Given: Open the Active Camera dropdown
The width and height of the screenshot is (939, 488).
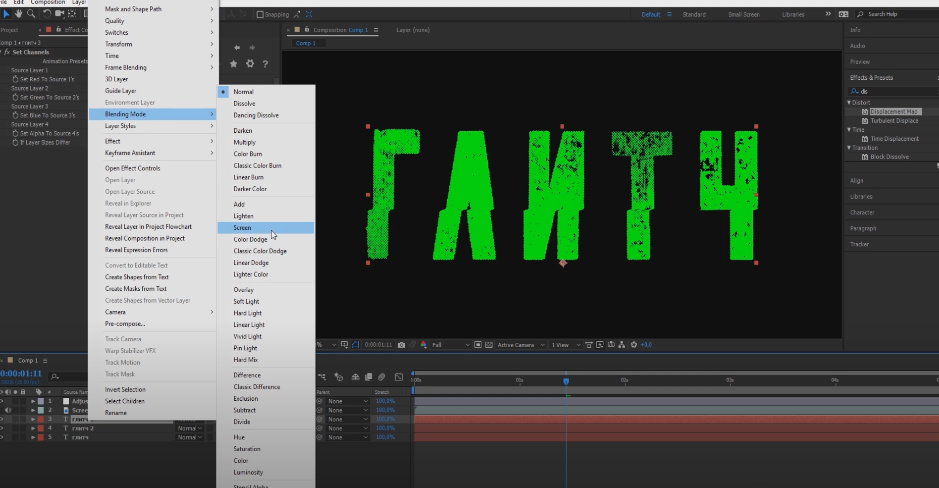Looking at the screenshot, I should pyautogui.click(x=521, y=345).
